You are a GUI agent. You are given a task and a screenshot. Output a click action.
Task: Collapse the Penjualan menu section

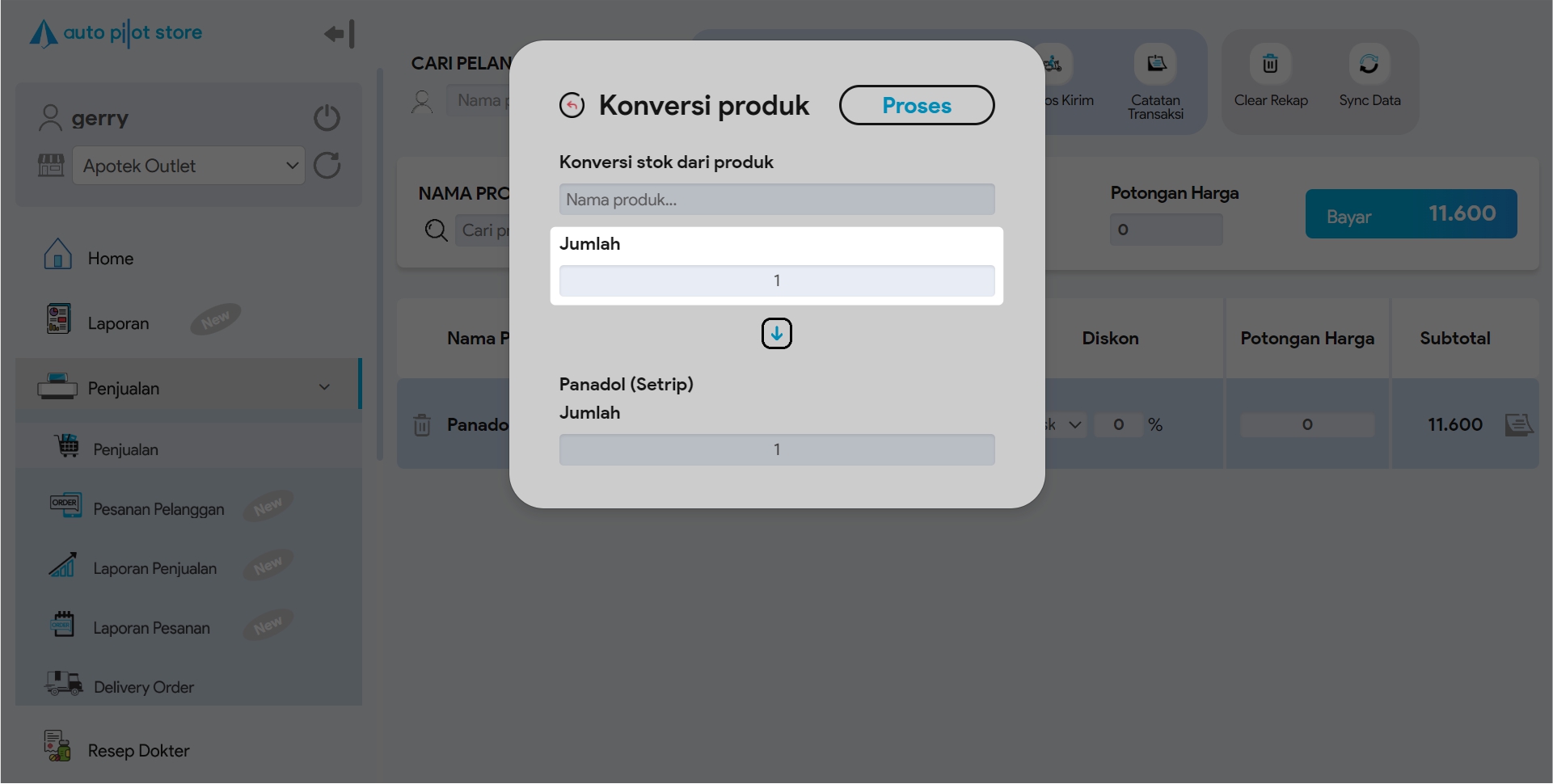coord(324,388)
